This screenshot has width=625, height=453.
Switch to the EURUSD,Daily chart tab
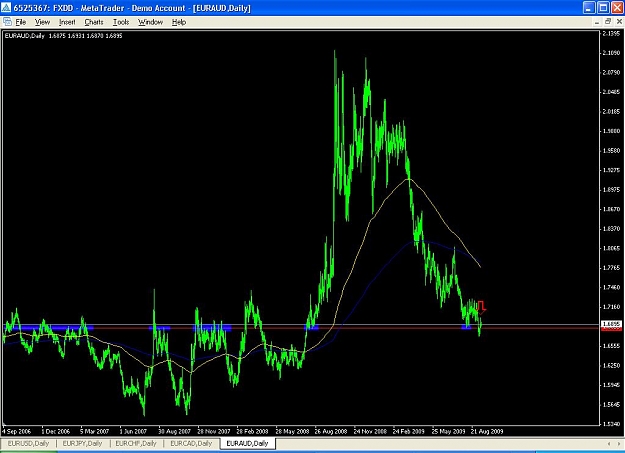coord(28,443)
